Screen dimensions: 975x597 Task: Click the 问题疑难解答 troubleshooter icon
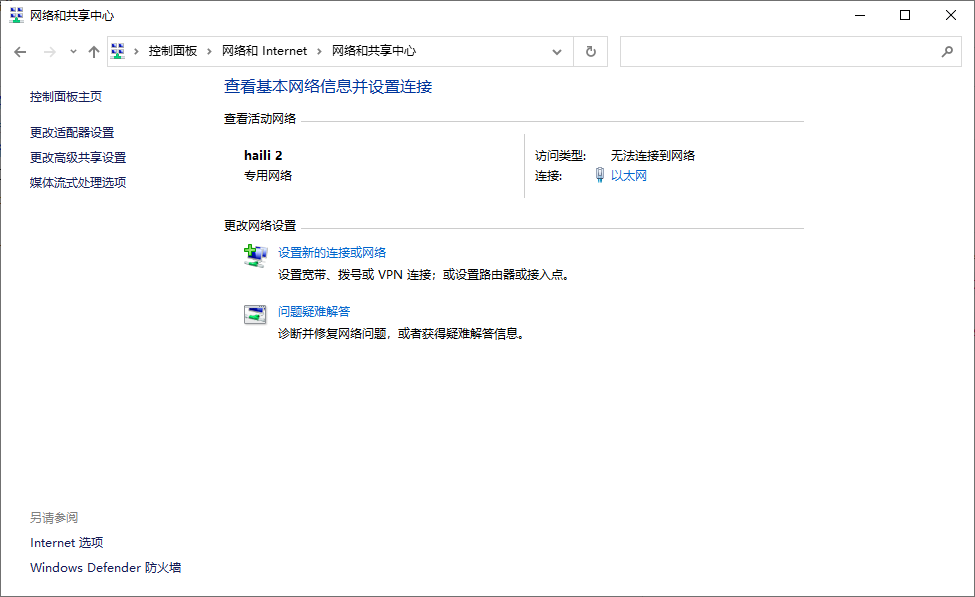point(255,314)
